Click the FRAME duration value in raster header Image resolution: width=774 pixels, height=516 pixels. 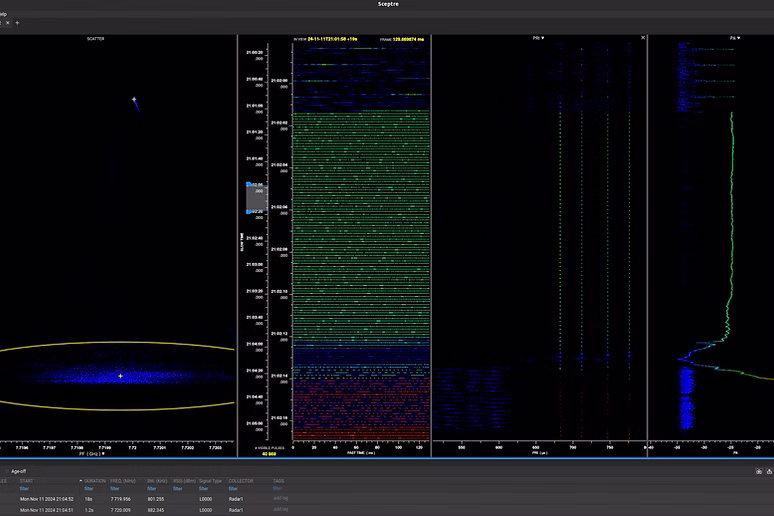coord(408,39)
